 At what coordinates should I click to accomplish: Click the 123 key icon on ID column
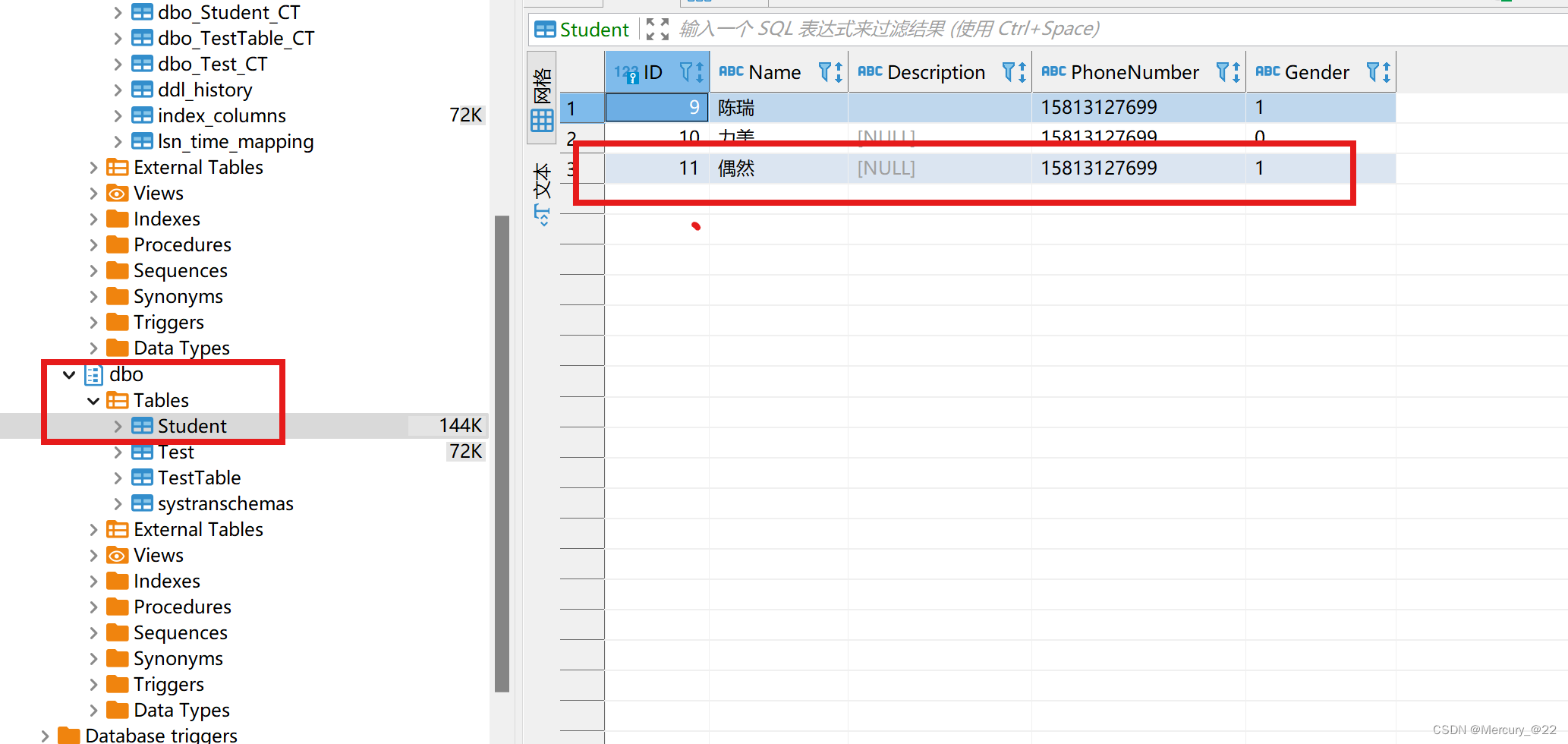pyautogui.click(x=627, y=71)
